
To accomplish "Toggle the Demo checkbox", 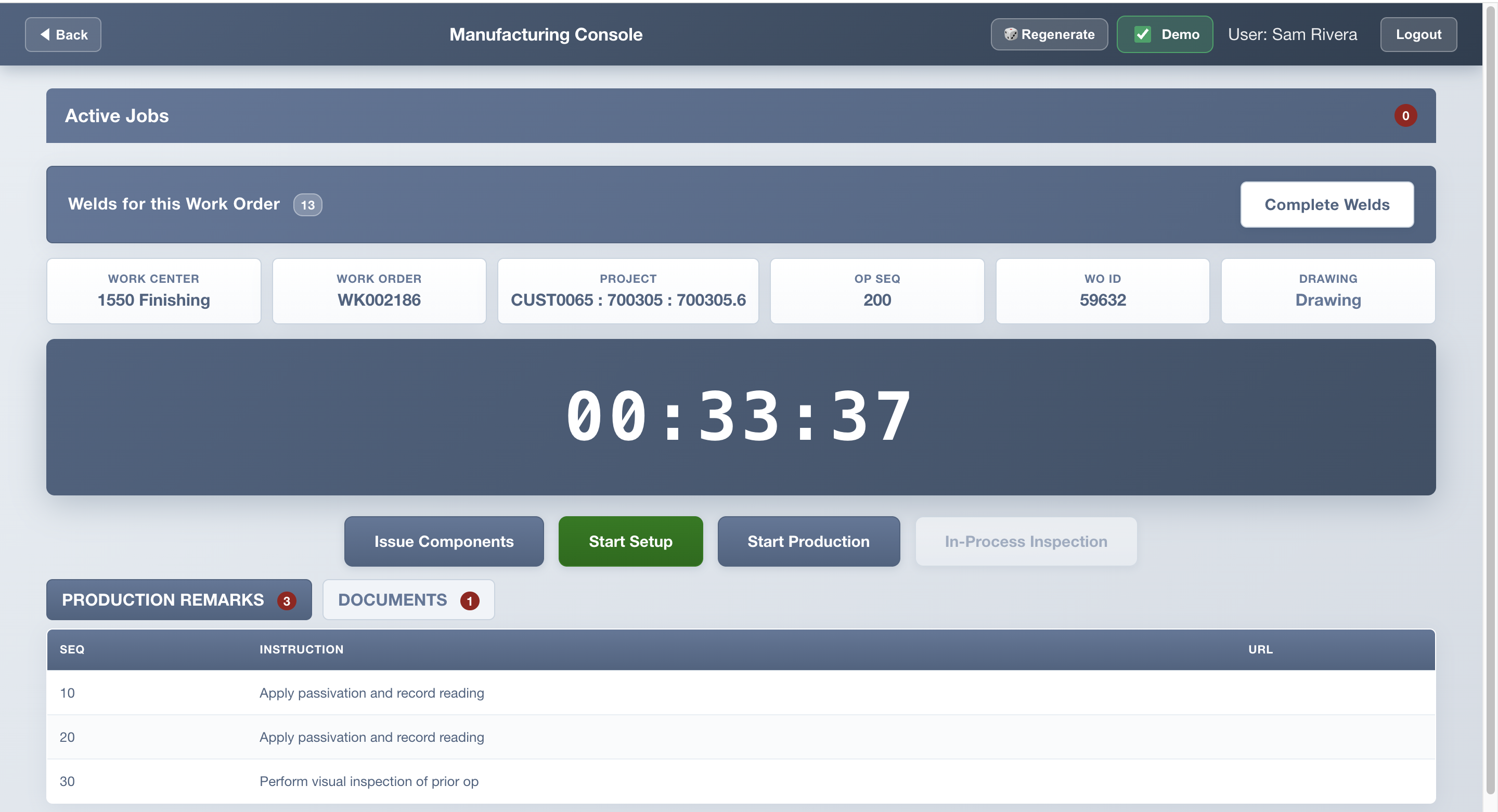I will pos(1142,34).
